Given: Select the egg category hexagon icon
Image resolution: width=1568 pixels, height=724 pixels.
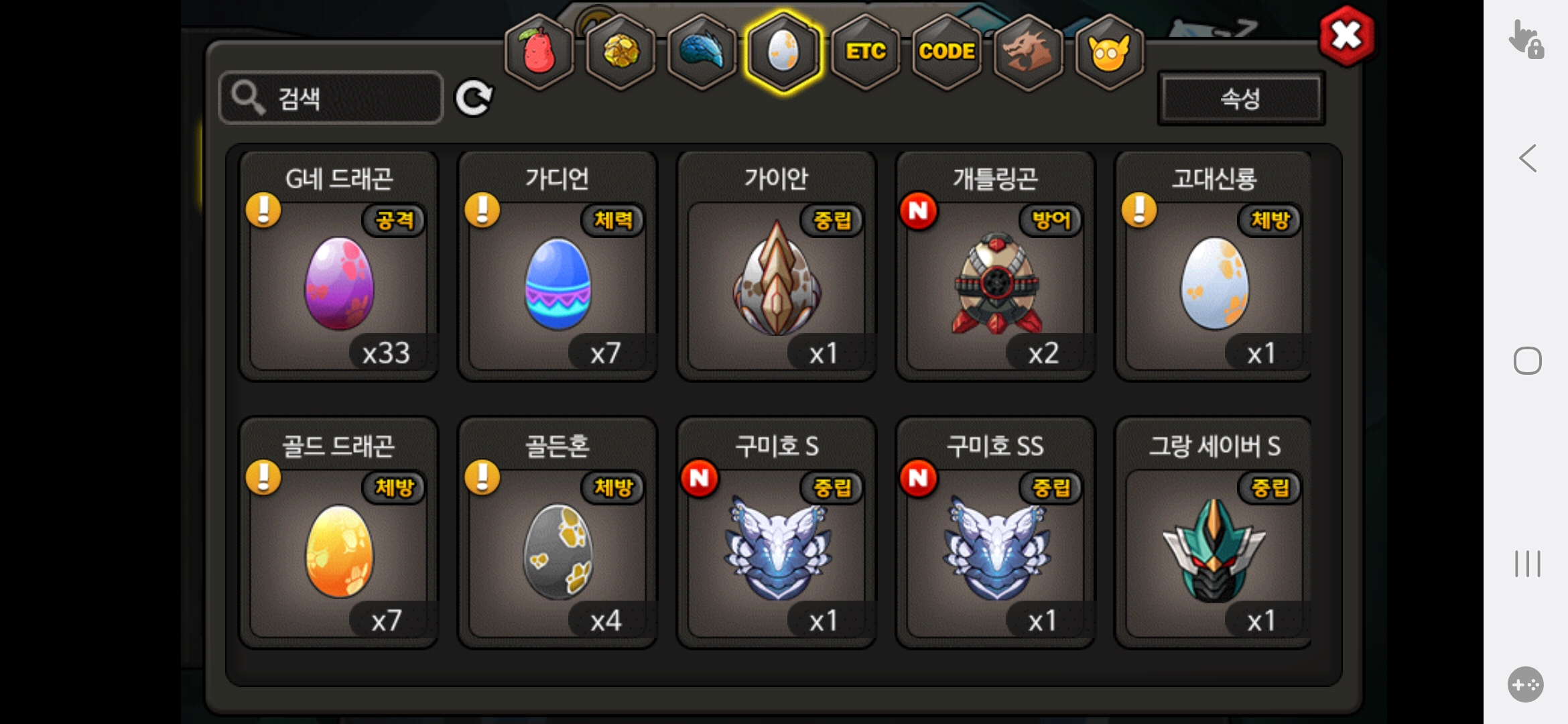Looking at the screenshot, I should [x=783, y=52].
